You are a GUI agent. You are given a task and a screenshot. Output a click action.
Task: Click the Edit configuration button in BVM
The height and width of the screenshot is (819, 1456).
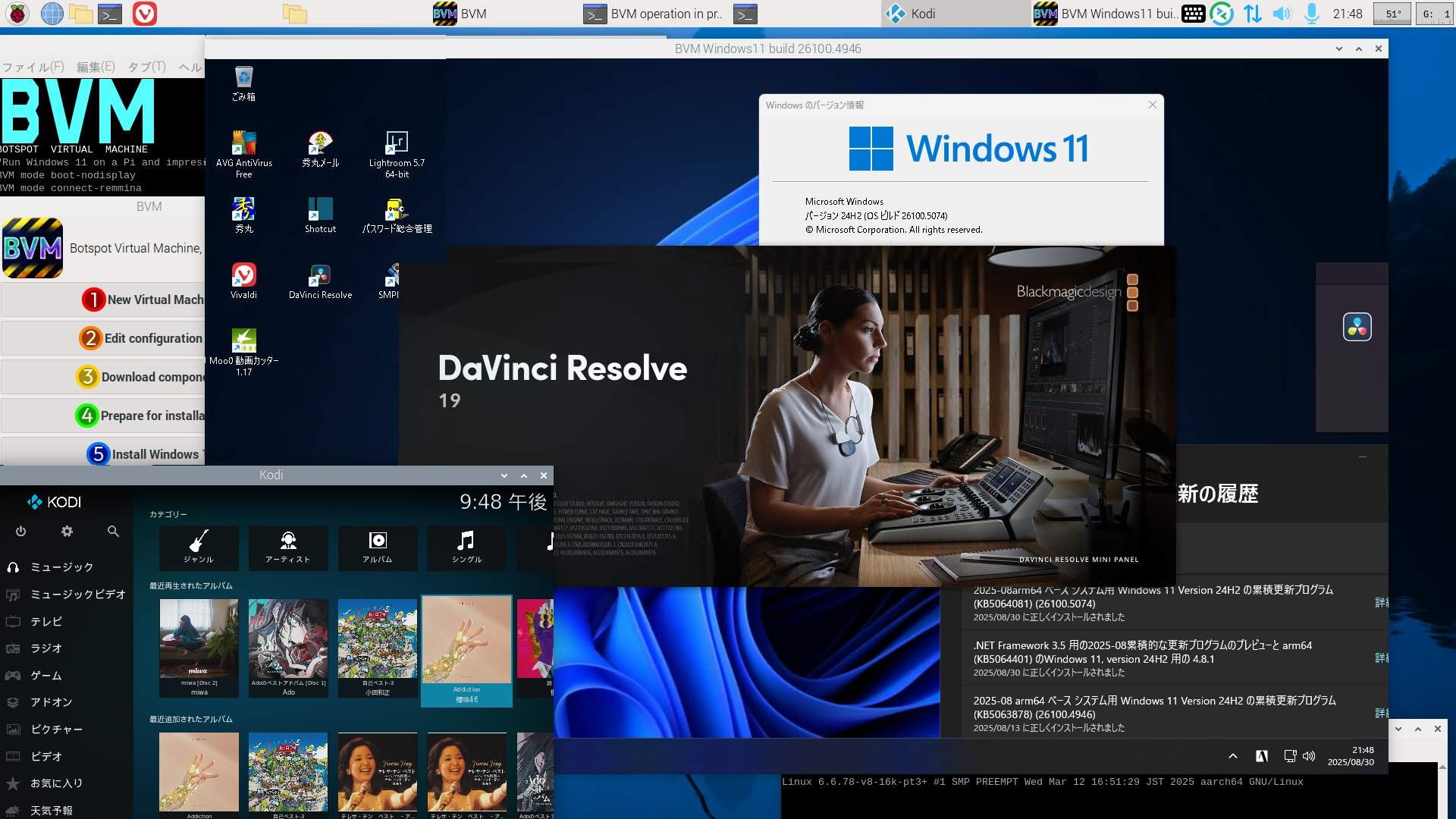[x=103, y=338]
